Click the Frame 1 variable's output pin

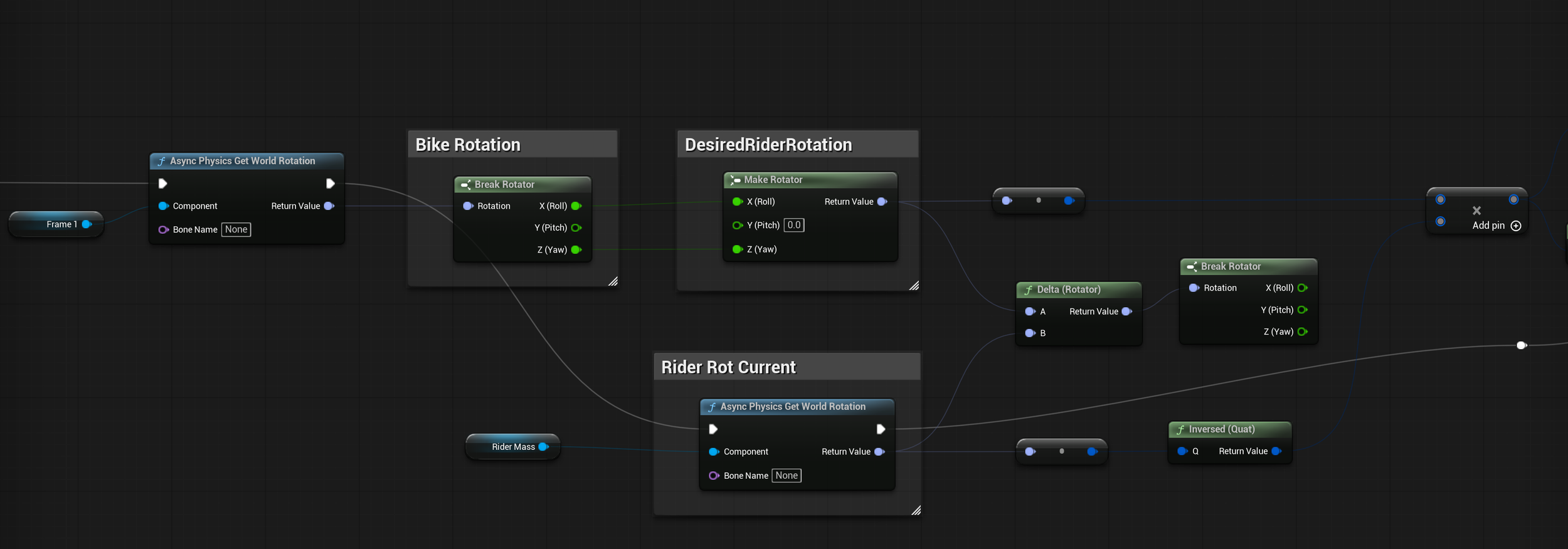pos(87,224)
